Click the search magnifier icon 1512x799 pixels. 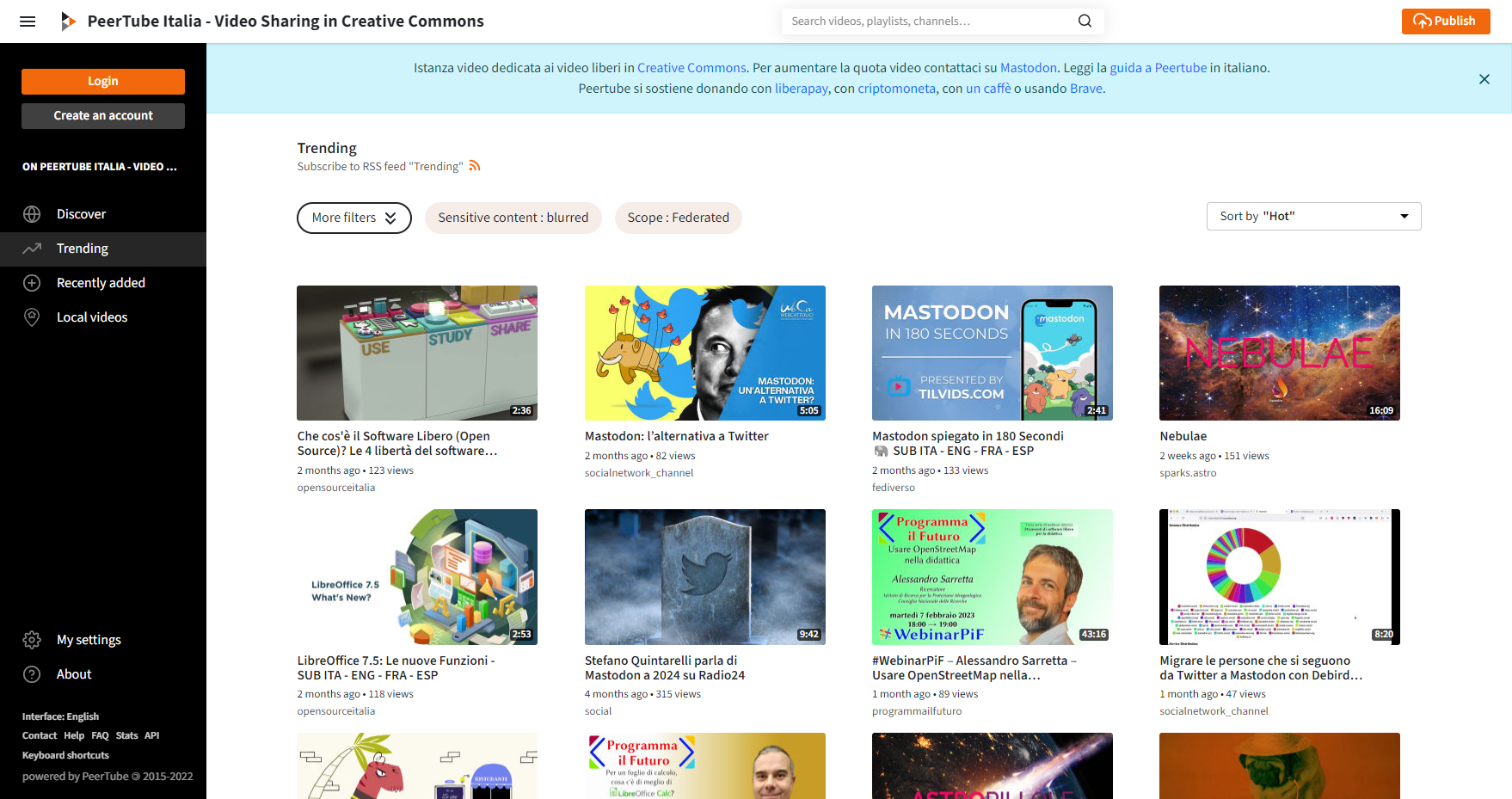[x=1085, y=22]
